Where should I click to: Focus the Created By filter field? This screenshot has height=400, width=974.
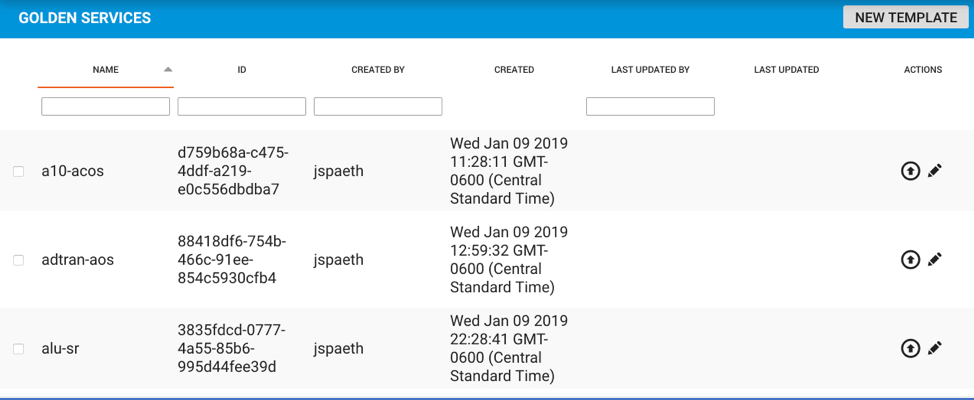coord(378,107)
